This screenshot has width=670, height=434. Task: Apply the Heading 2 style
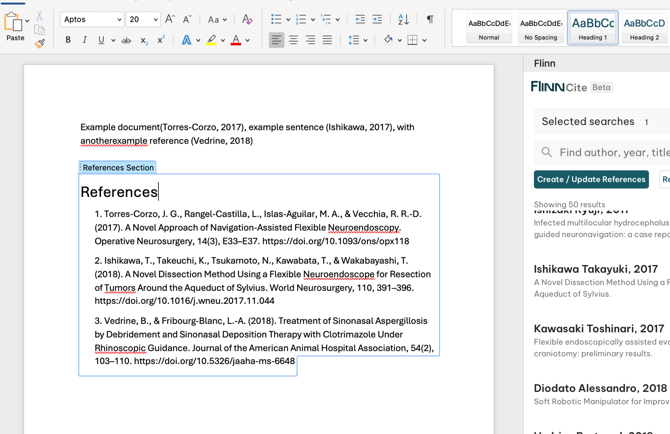pyautogui.click(x=643, y=27)
